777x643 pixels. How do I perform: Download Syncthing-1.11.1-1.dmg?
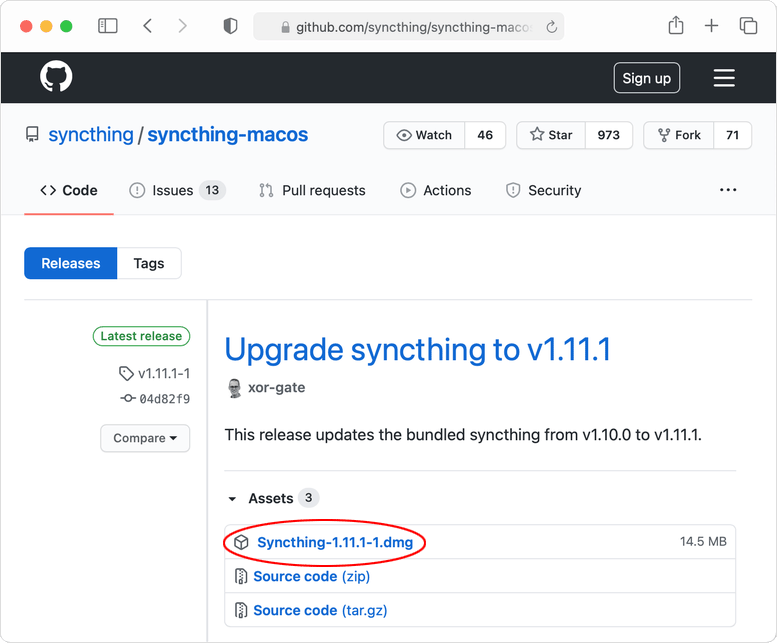tap(335, 542)
